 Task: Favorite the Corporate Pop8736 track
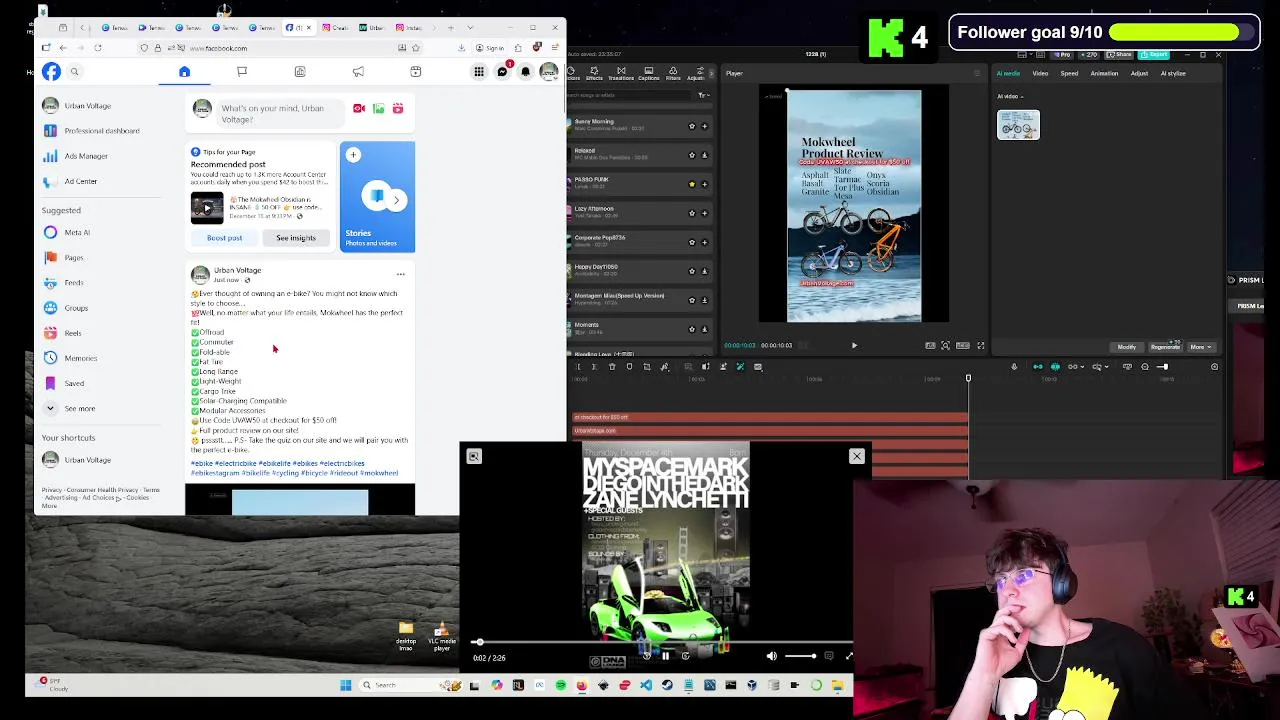[x=691, y=242]
